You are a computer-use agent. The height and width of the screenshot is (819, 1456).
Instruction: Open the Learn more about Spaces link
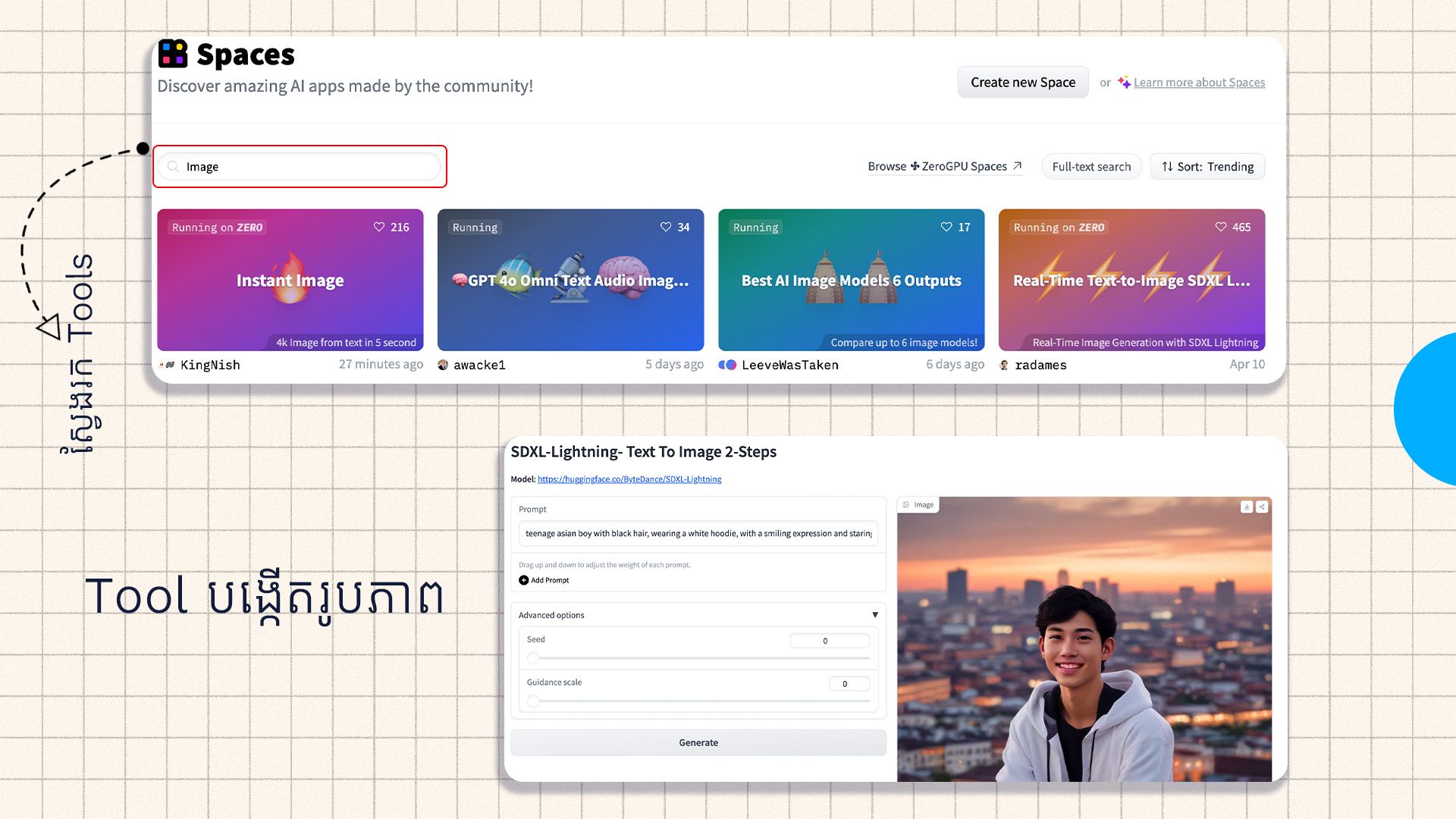coord(1199,82)
